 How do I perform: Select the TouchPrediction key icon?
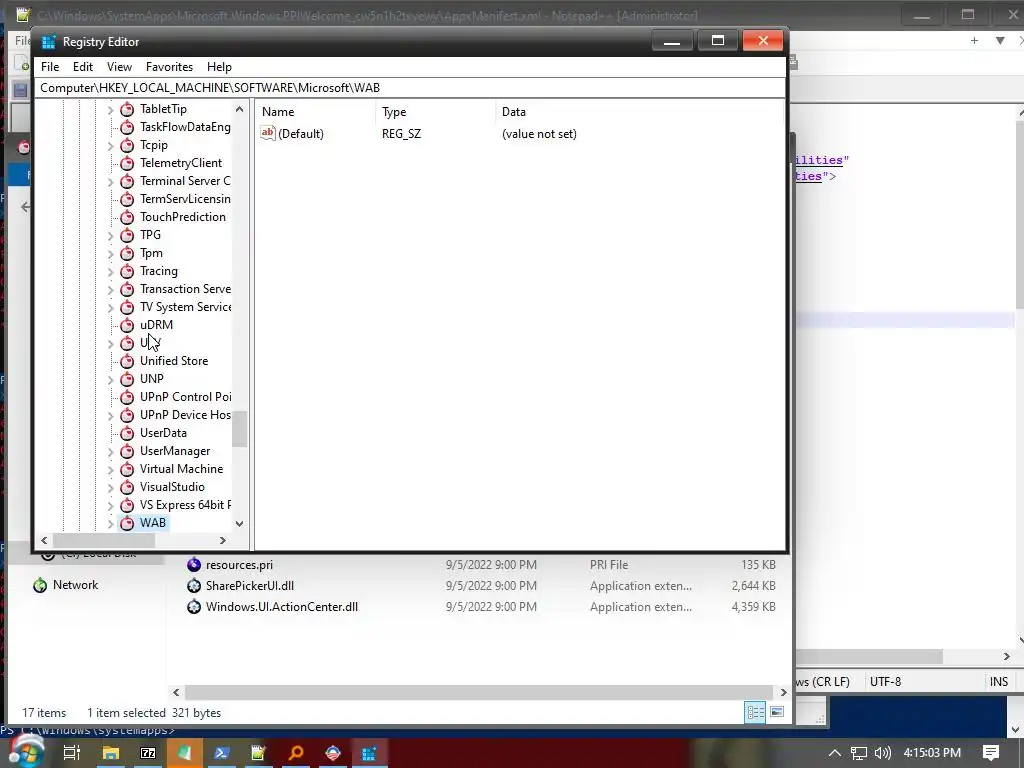[x=127, y=217]
